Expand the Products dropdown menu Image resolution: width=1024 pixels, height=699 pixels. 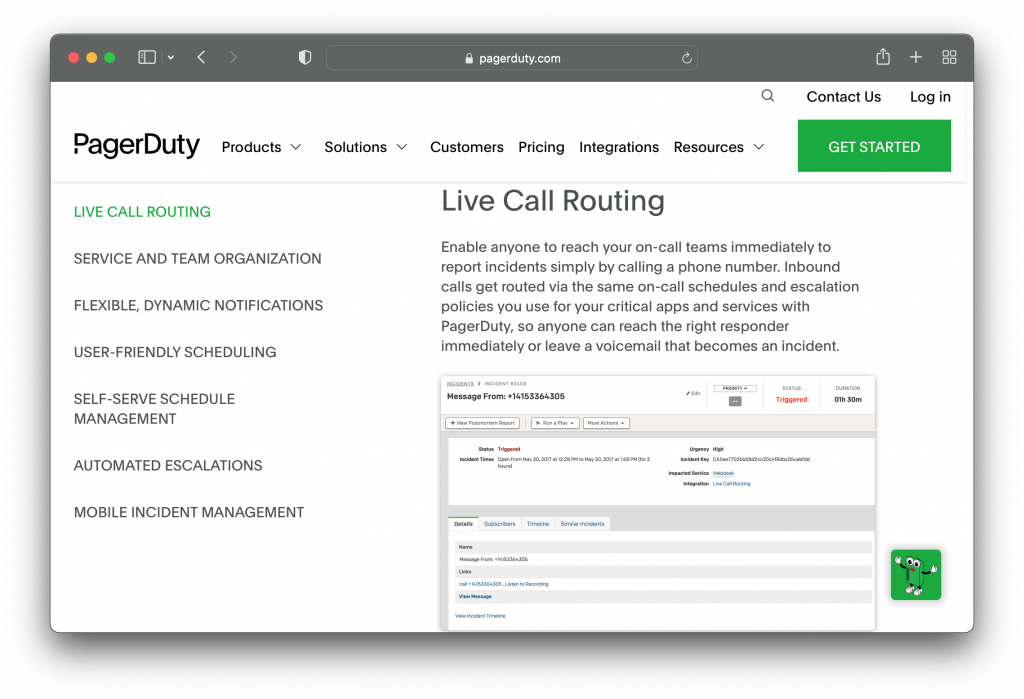(261, 147)
